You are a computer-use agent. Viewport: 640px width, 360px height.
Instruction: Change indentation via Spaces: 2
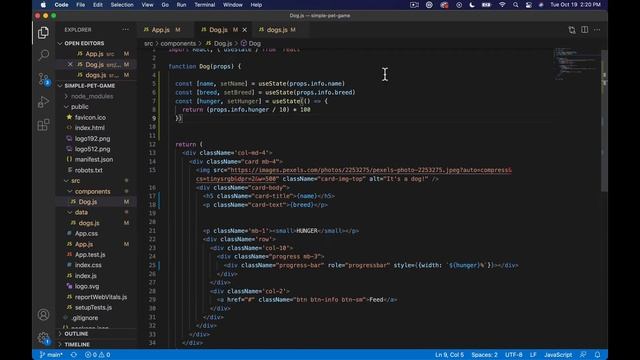click(484, 355)
